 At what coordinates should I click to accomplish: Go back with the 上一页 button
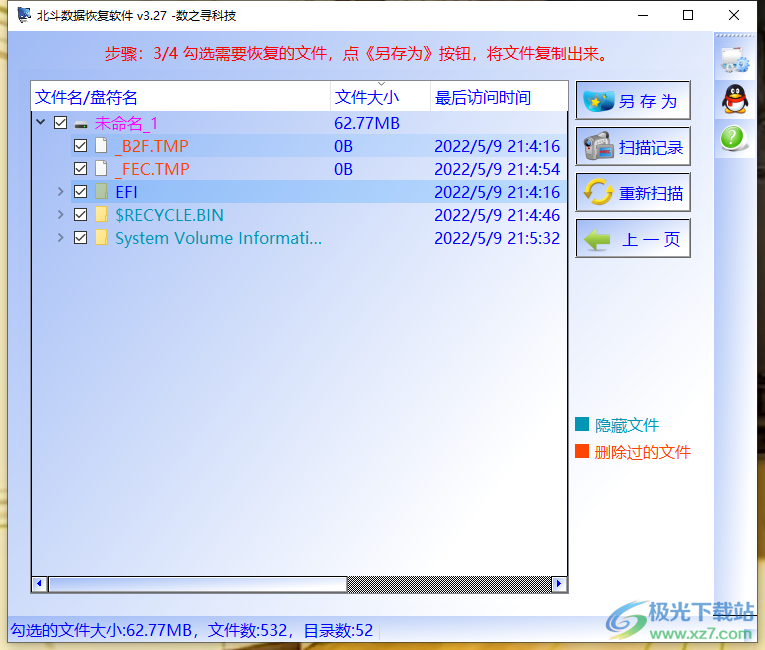[633, 238]
